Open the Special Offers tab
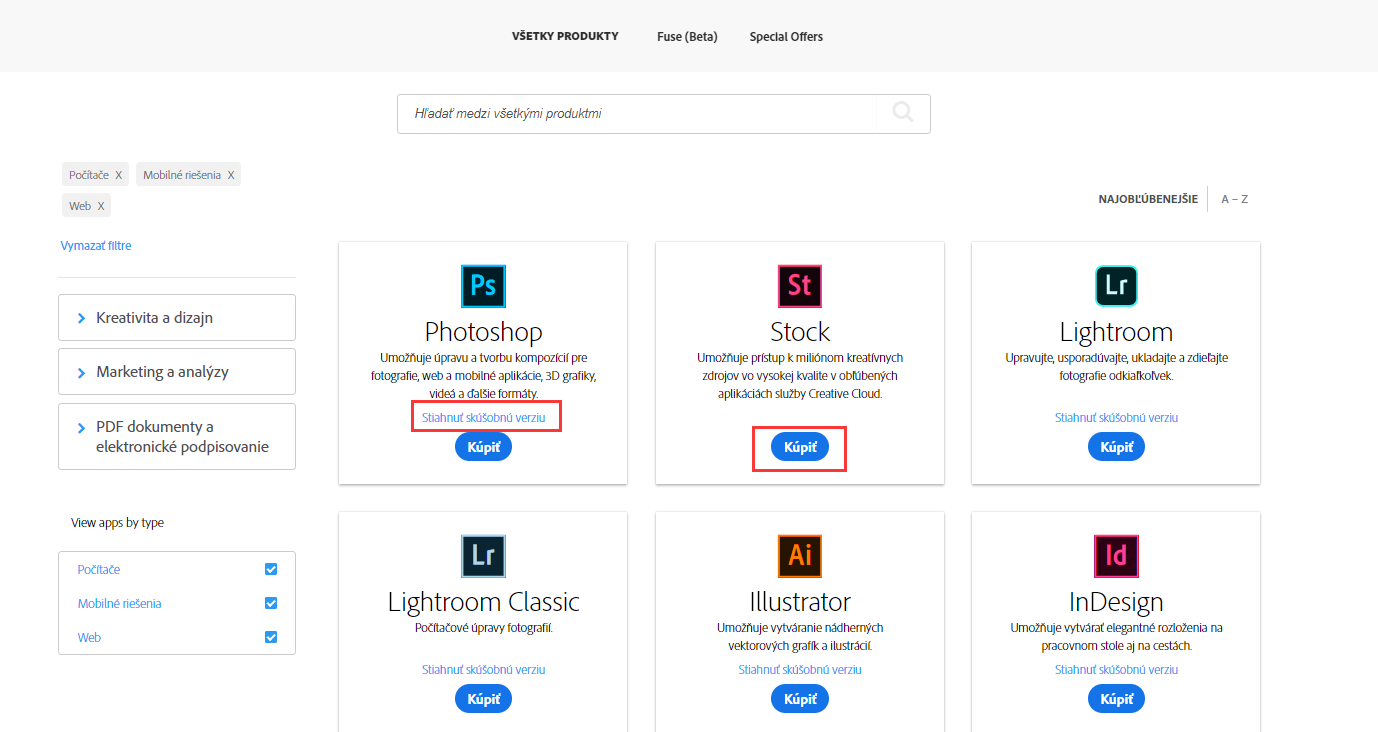Viewport: 1378px width, 732px height. point(786,37)
